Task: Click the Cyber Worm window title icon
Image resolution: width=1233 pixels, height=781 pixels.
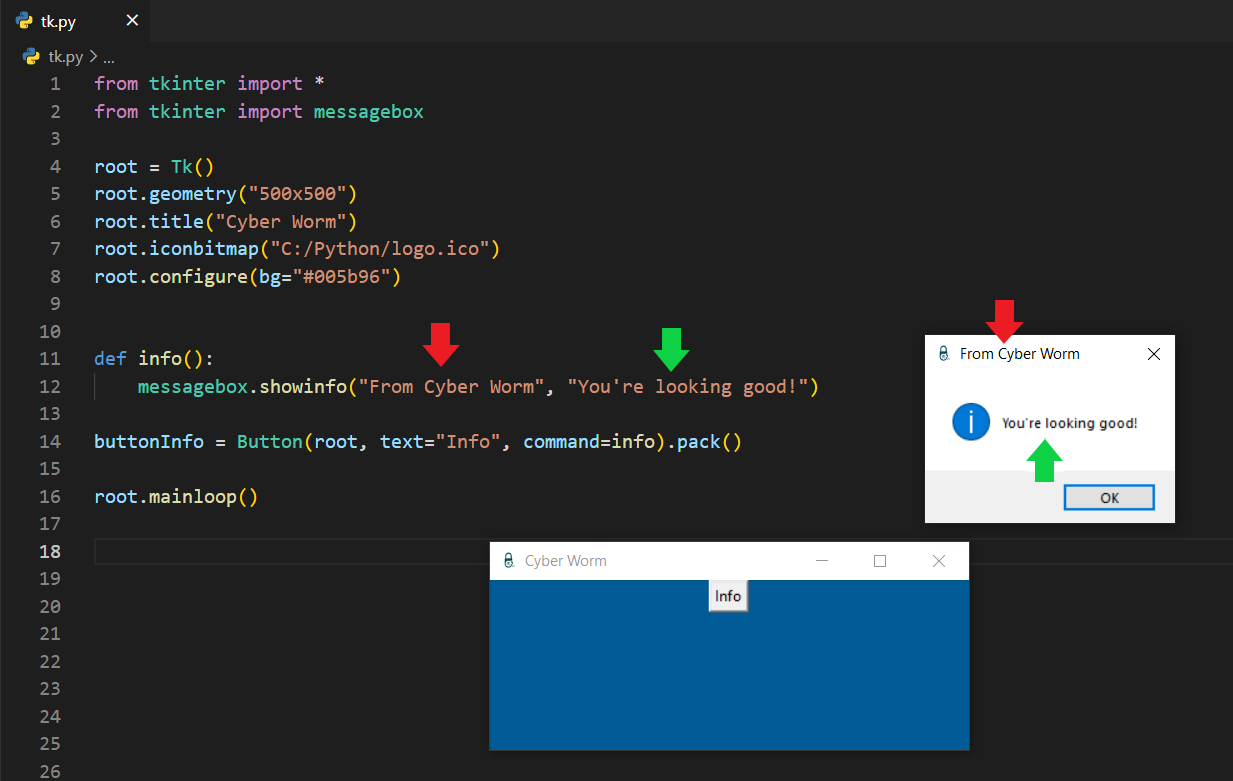Action: pyautogui.click(x=508, y=561)
